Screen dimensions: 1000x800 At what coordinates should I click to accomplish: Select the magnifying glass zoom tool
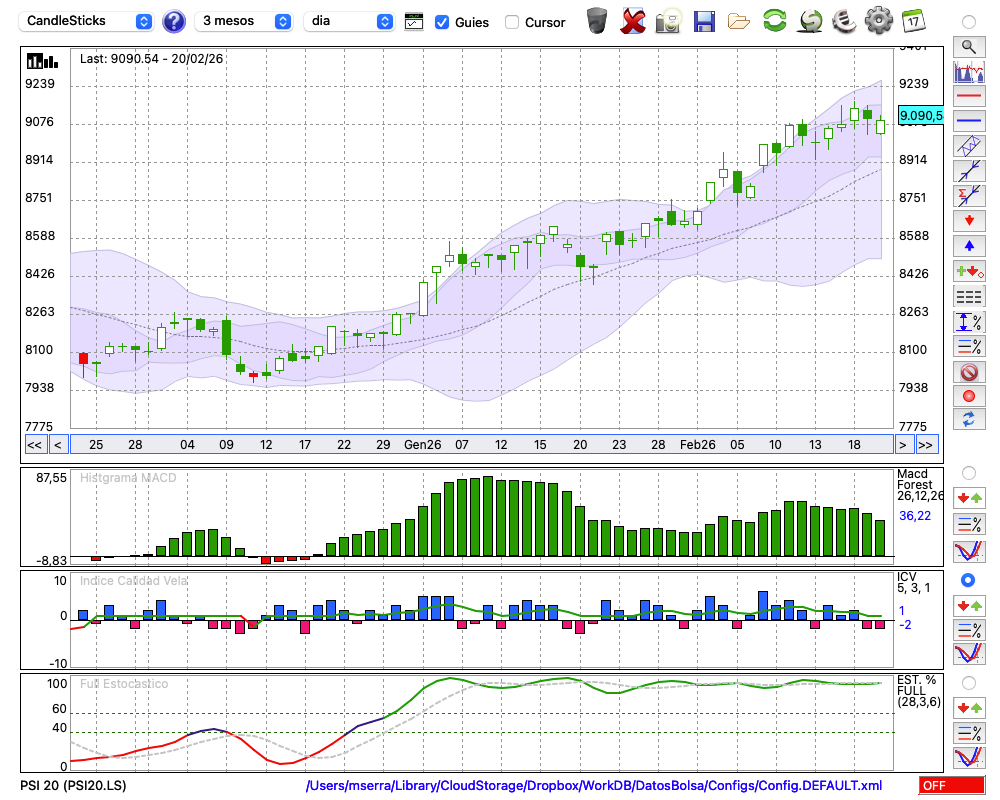click(x=968, y=46)
